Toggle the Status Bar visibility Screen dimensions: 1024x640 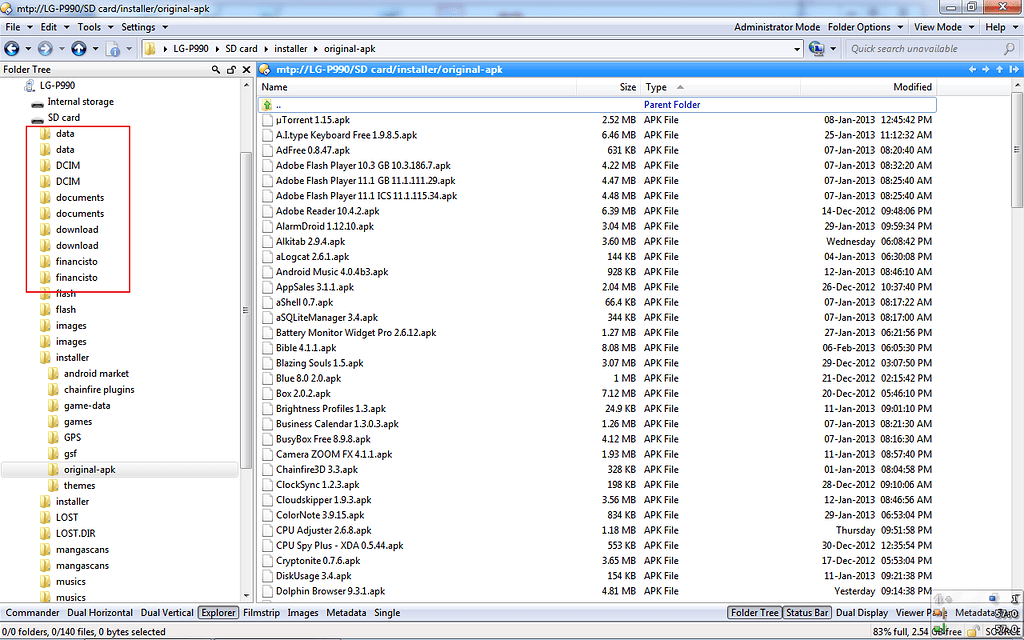805,613
